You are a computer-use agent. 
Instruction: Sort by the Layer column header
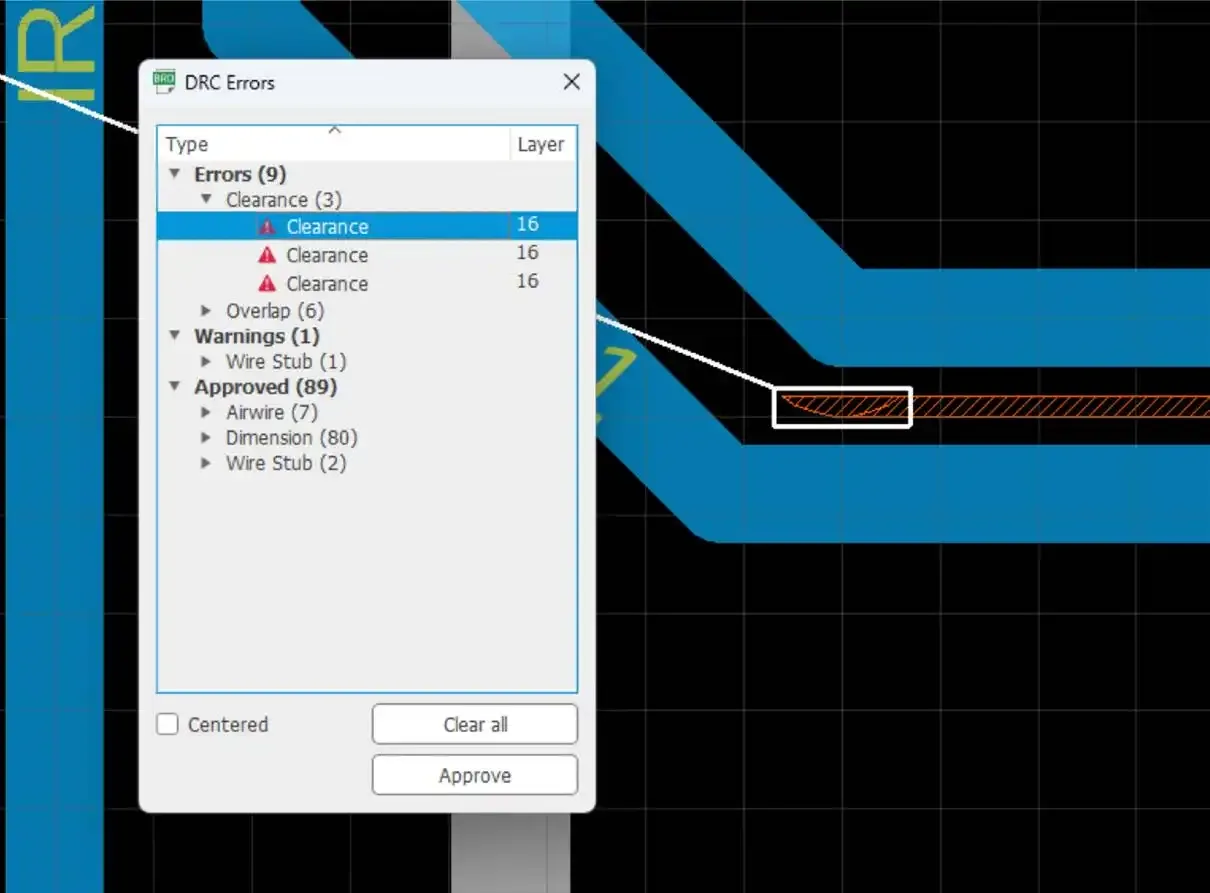click(x=541, y=145)
